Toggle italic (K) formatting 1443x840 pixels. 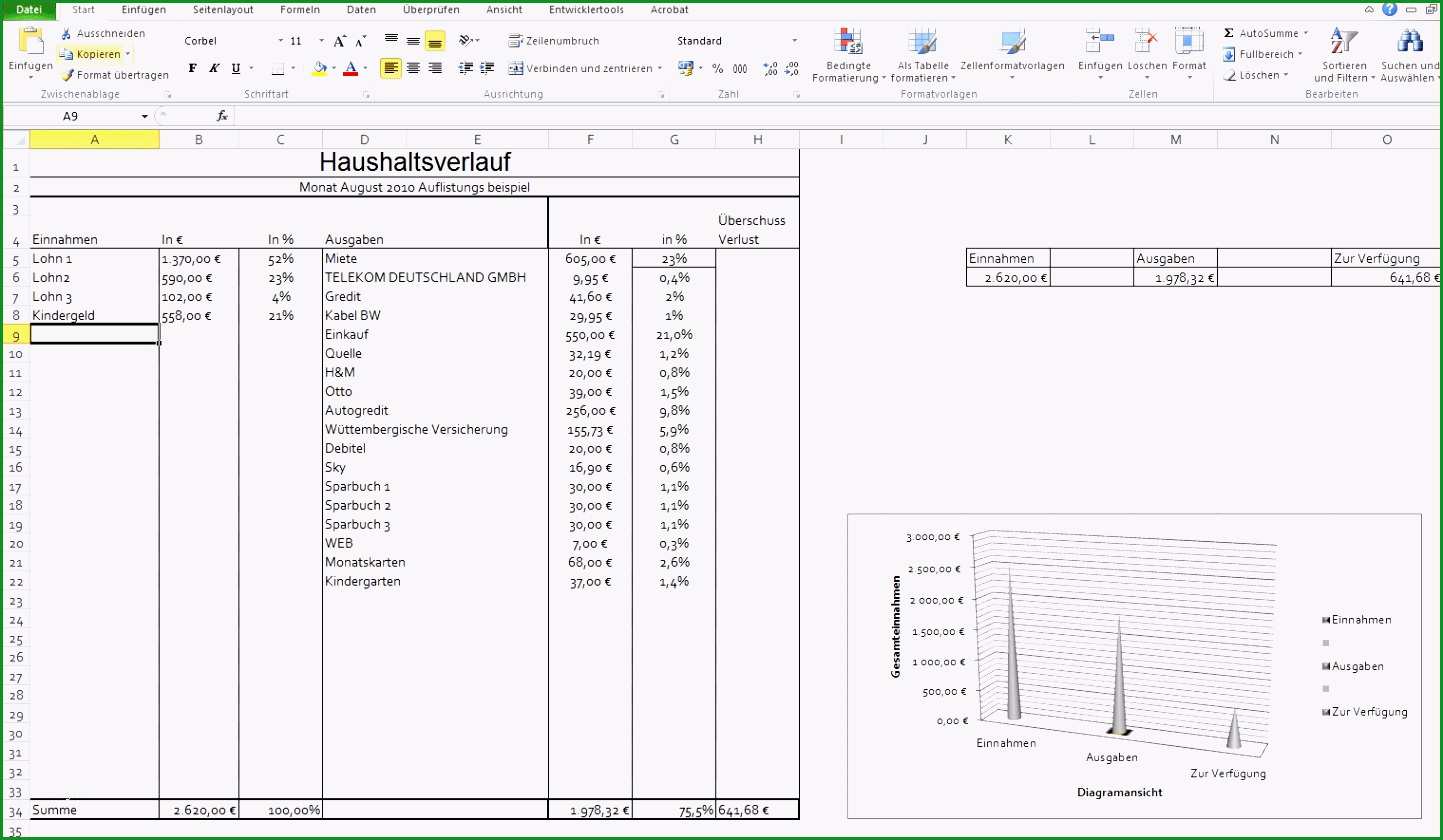tap(214, 68)
